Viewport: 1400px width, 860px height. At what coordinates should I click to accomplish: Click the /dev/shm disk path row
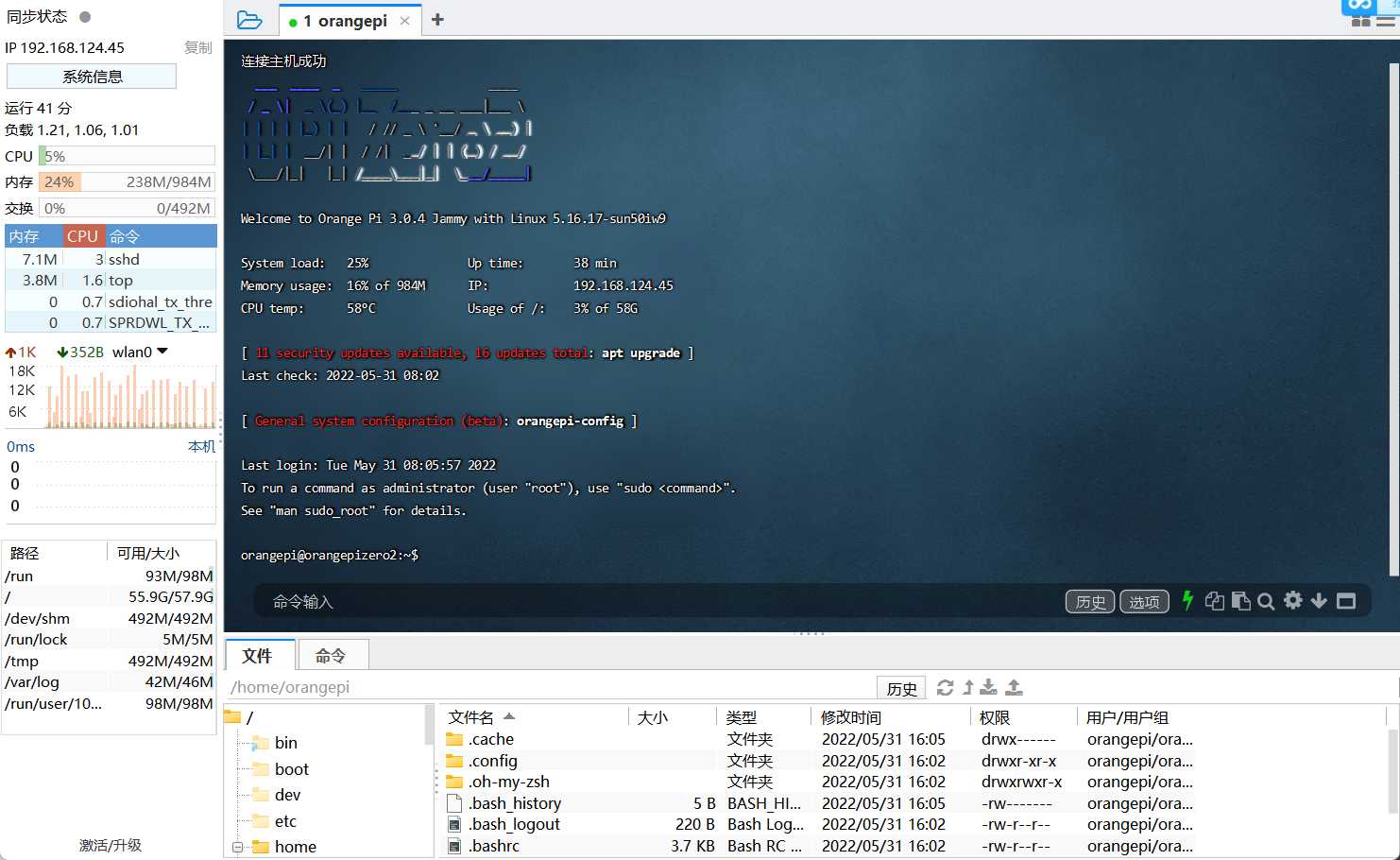point(109,618)
